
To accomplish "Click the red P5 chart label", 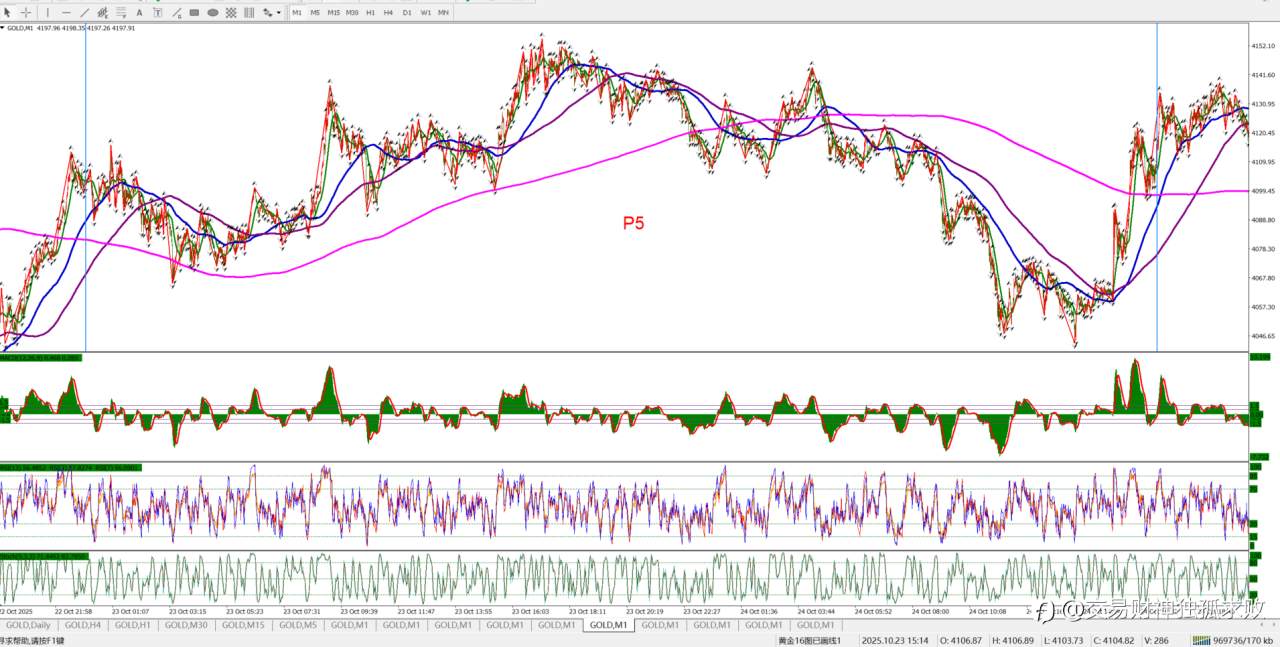I will pos(634,223).
